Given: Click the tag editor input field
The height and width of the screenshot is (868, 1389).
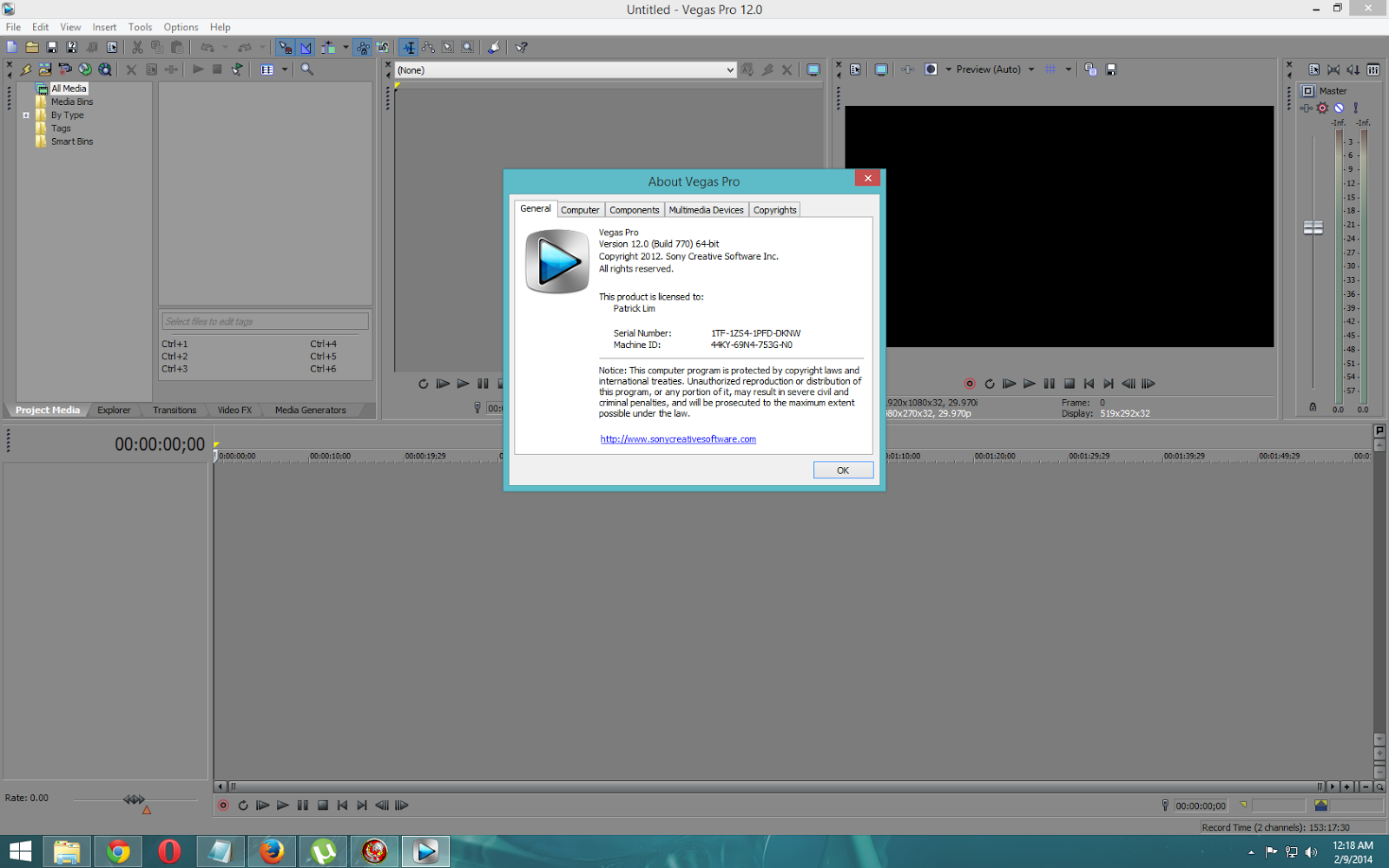Looking at the screenshot, I should coord(265,321).
